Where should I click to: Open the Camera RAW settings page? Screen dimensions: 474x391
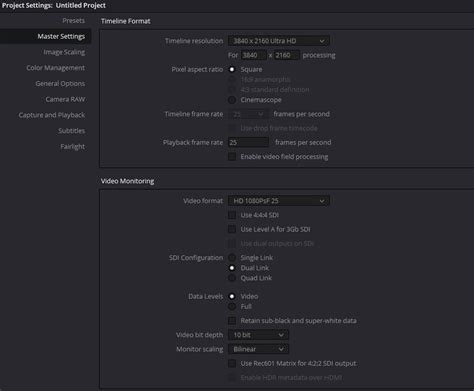[65, 99]
